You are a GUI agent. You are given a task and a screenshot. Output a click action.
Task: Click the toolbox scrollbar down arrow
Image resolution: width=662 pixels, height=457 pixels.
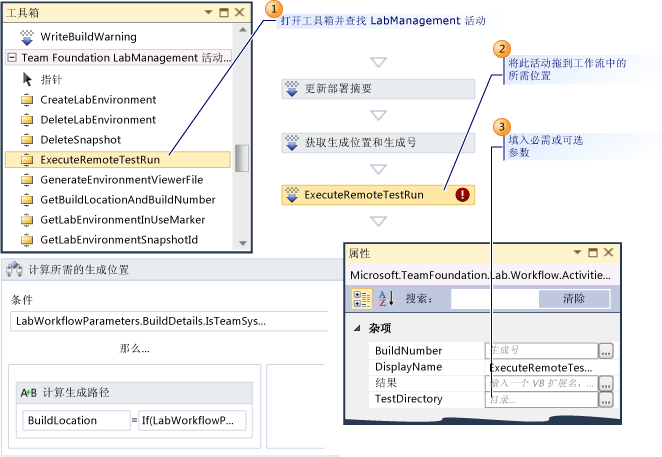pos(242,243)
